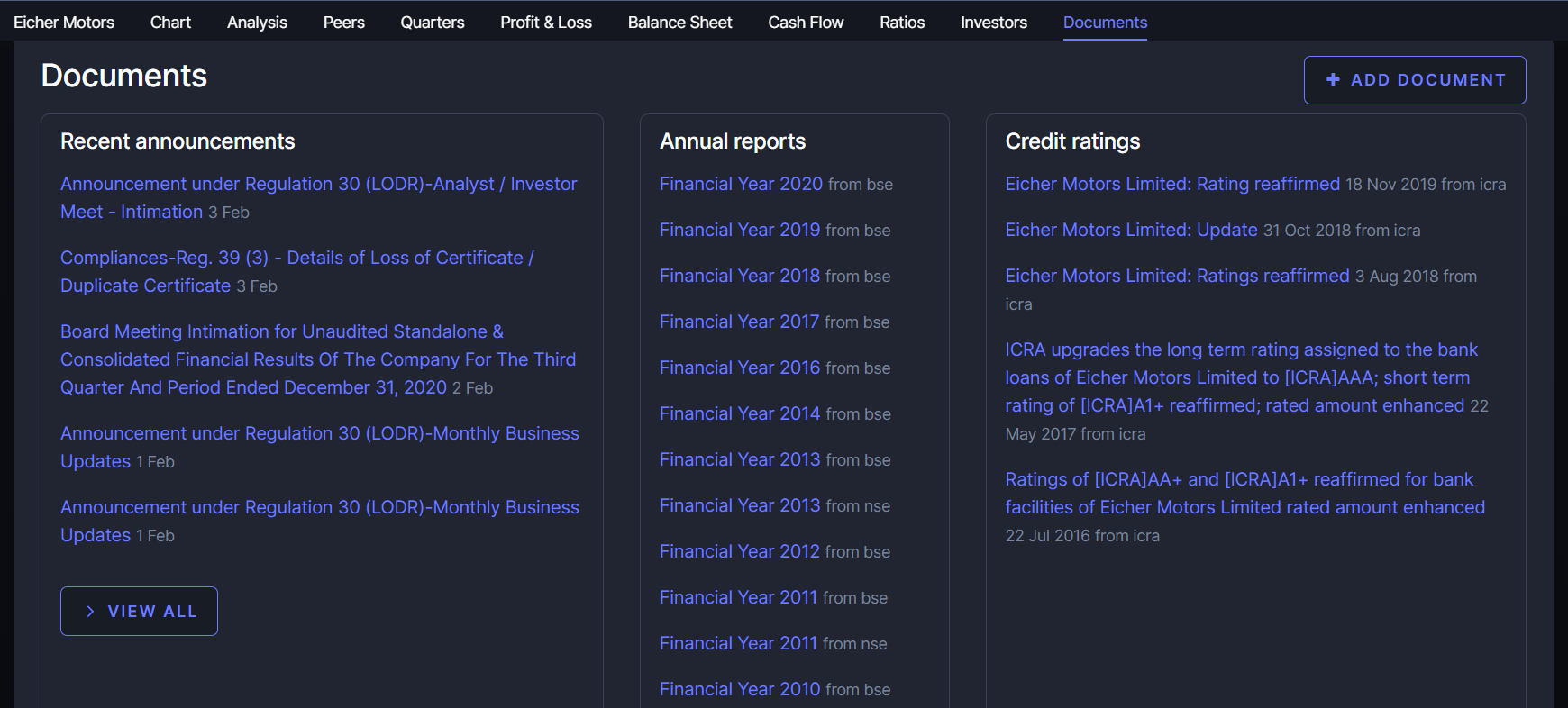
Task: Select the Investors tab
Action: pos(994,22)
